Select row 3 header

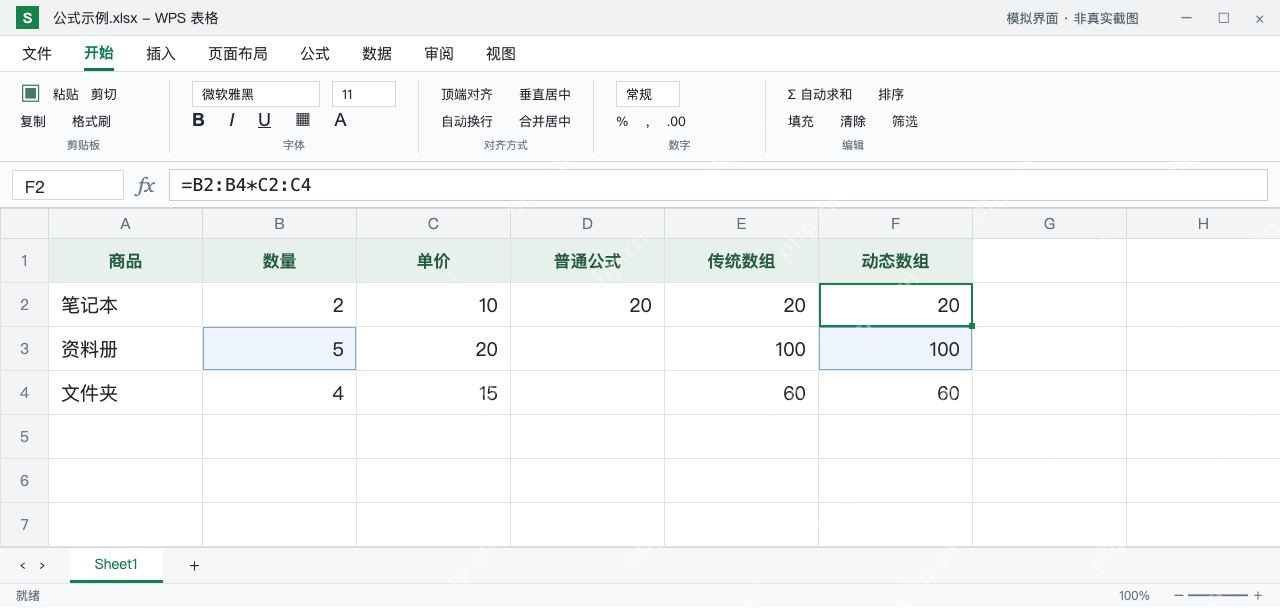[x=24, y=349]
